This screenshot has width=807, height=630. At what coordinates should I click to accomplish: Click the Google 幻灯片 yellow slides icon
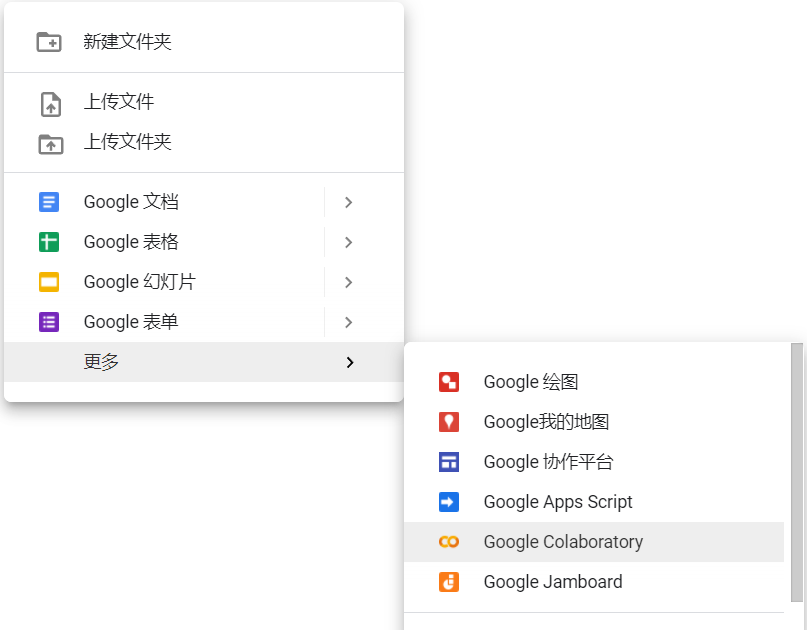pyautogui.click(x=50, y=282)
